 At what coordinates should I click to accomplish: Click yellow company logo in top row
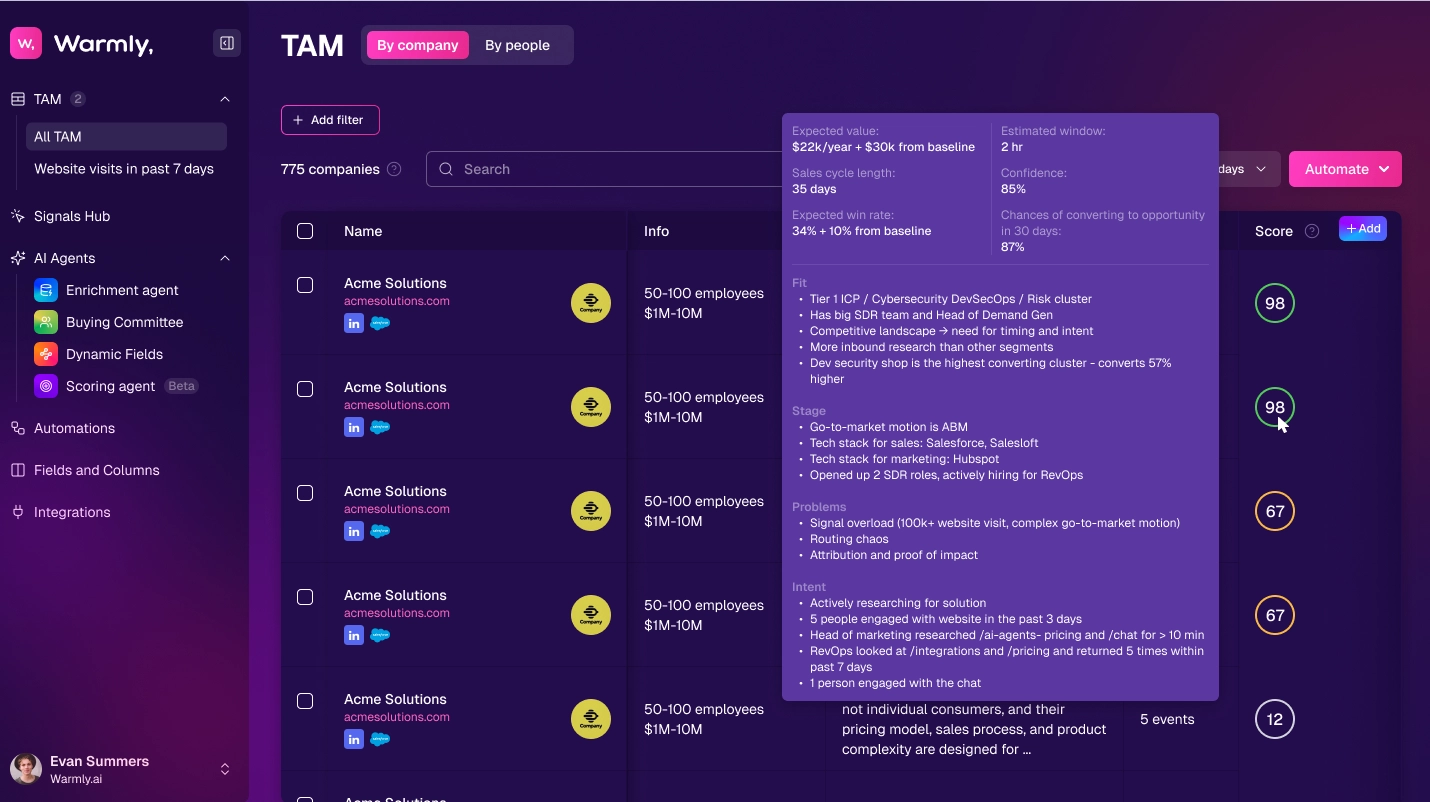[591, 303]
